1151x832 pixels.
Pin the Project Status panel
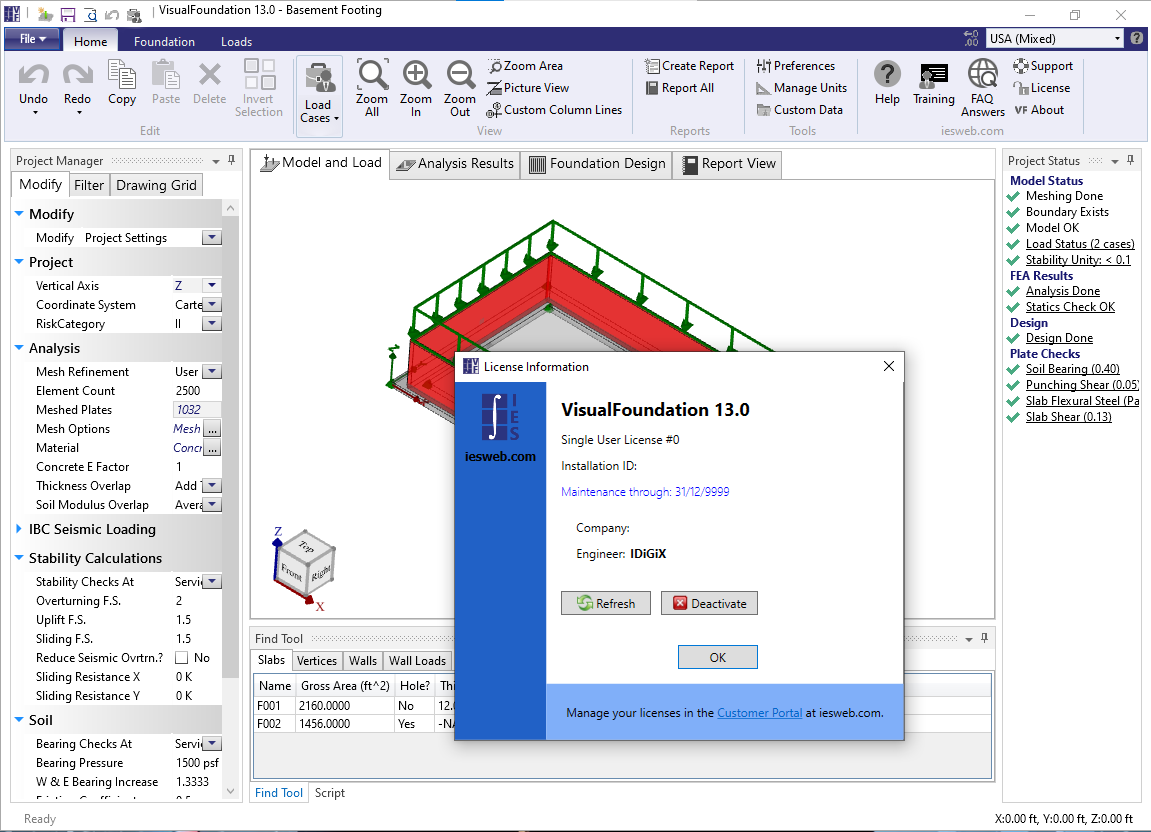click(1130, 160)
